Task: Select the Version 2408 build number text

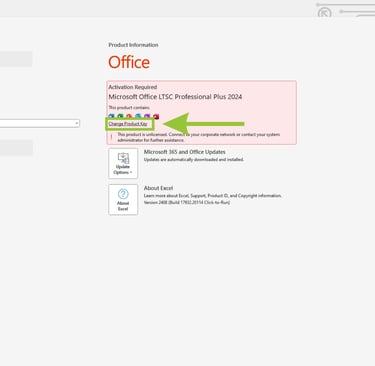Action: (x=187, y=202)
